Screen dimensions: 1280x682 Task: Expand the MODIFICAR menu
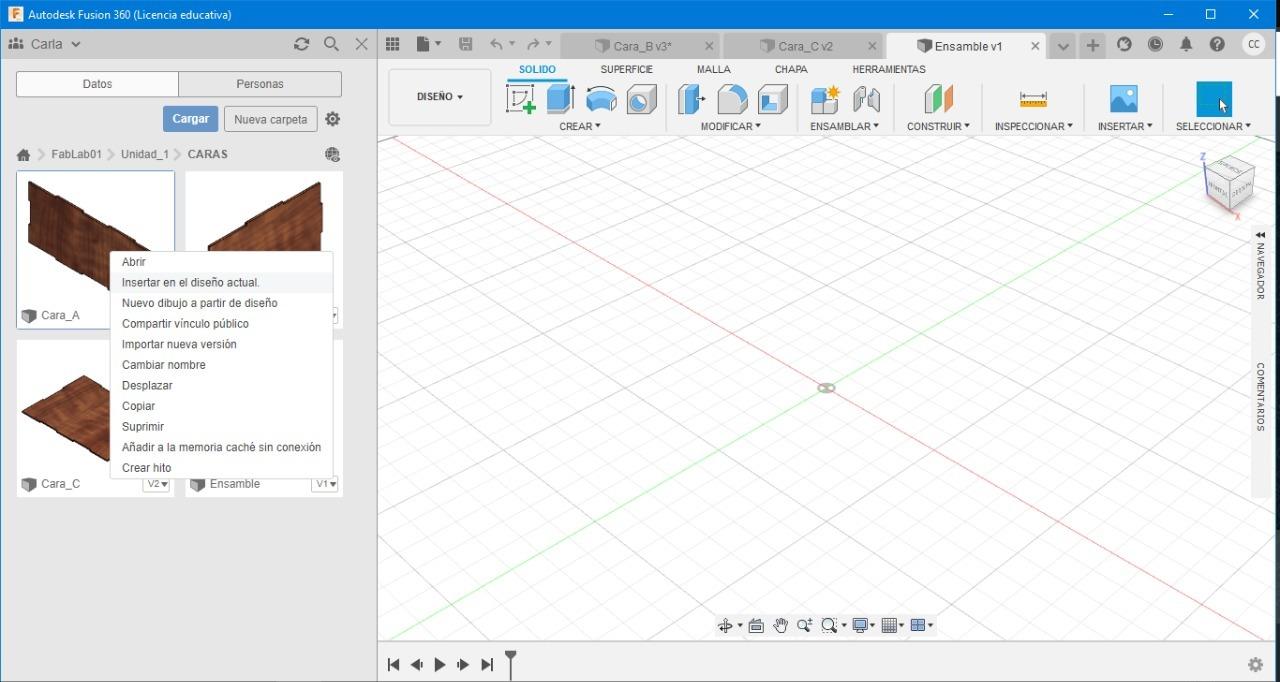pos(730,126)
